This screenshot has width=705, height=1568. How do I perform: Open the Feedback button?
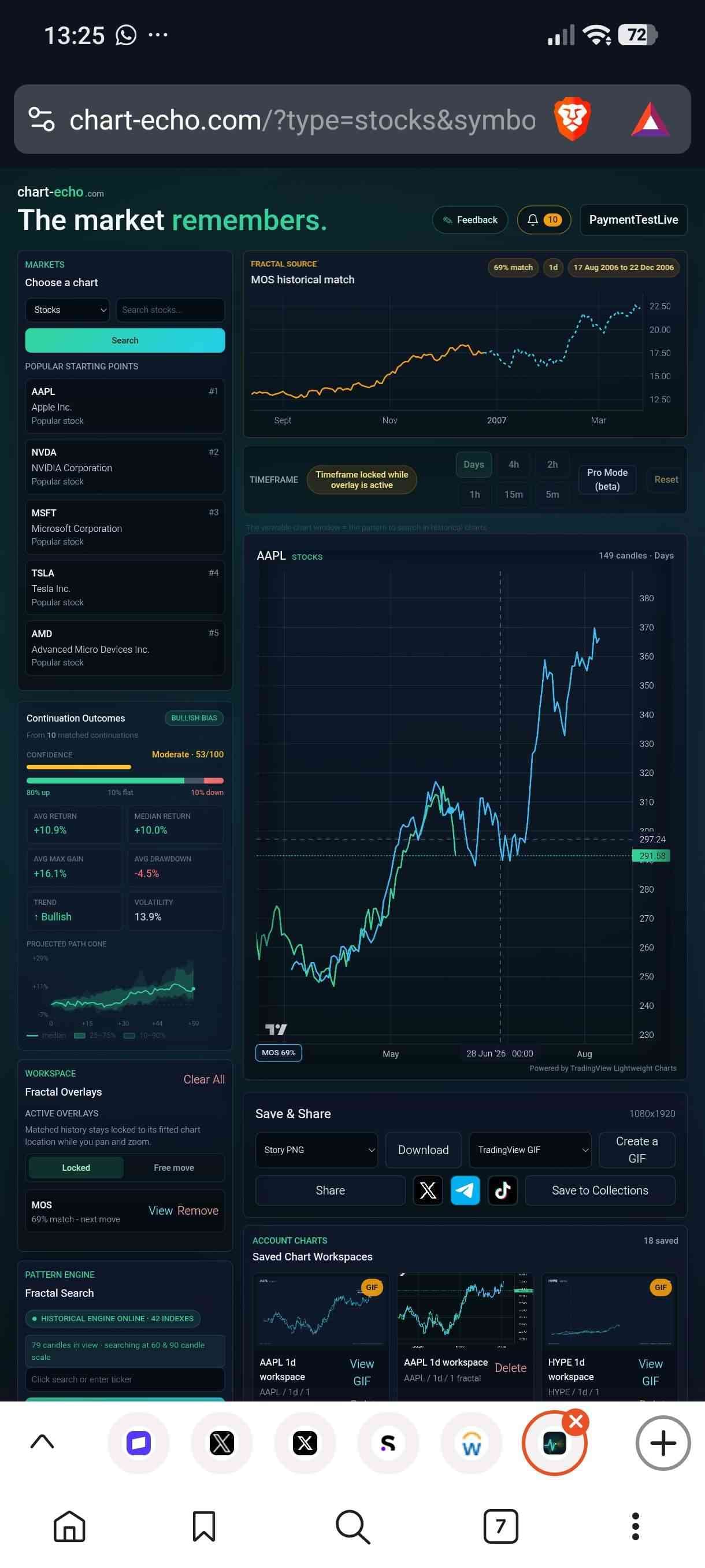coord(470,220)
